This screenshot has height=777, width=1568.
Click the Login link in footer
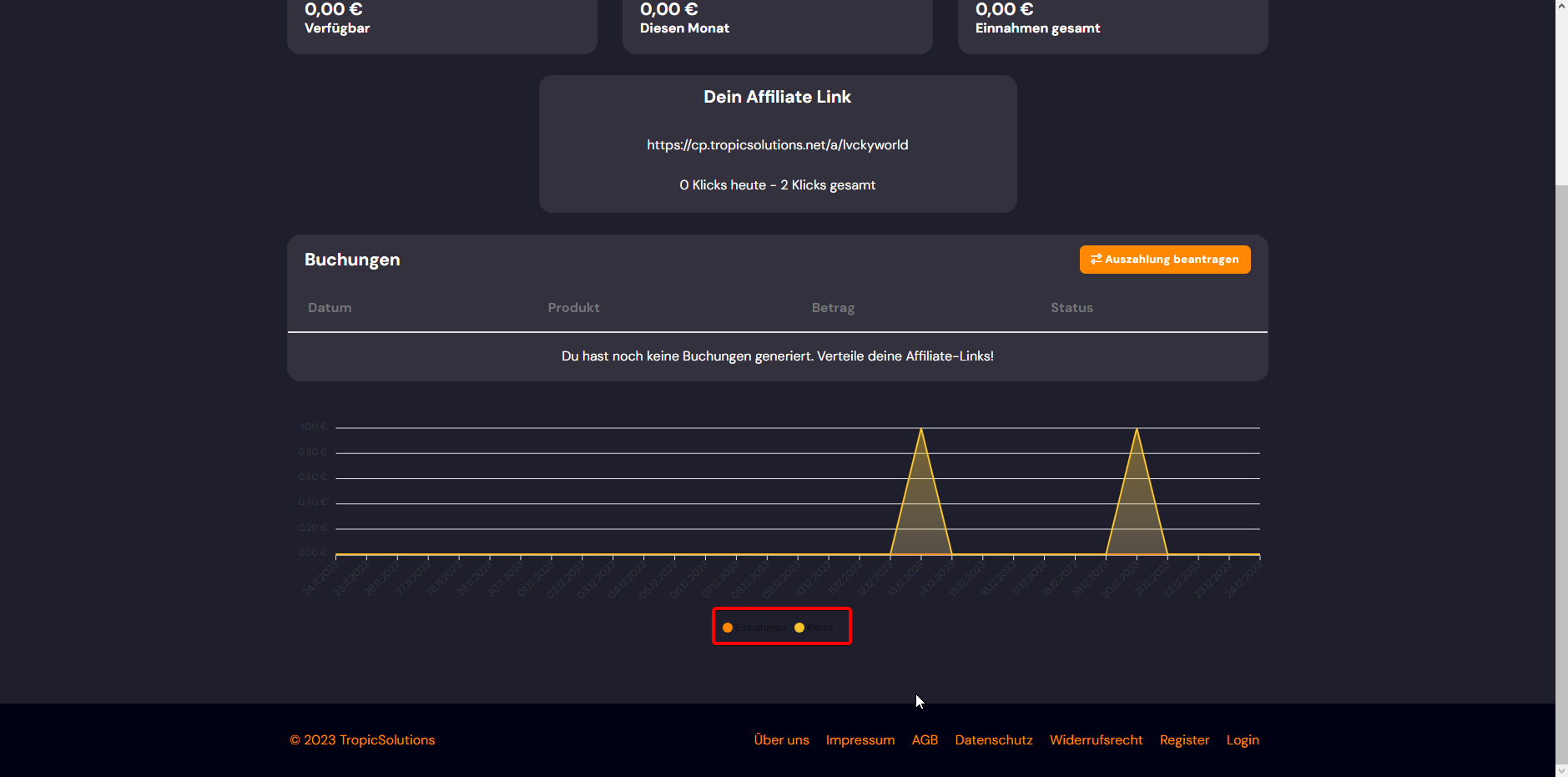1242,740
